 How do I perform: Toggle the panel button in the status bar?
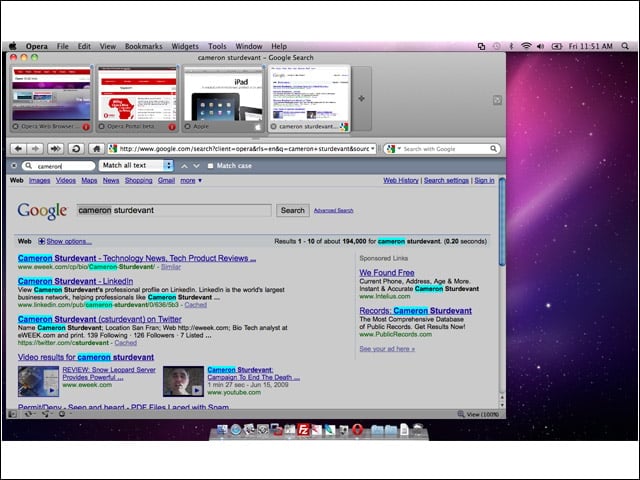point(13,414)
